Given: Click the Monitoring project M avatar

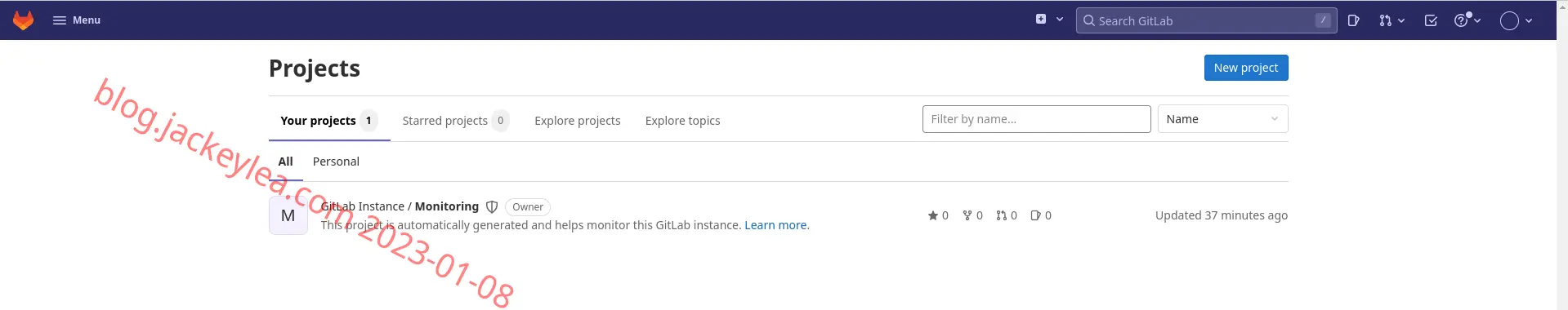Looking at the screenshot, I should (288, 215).
